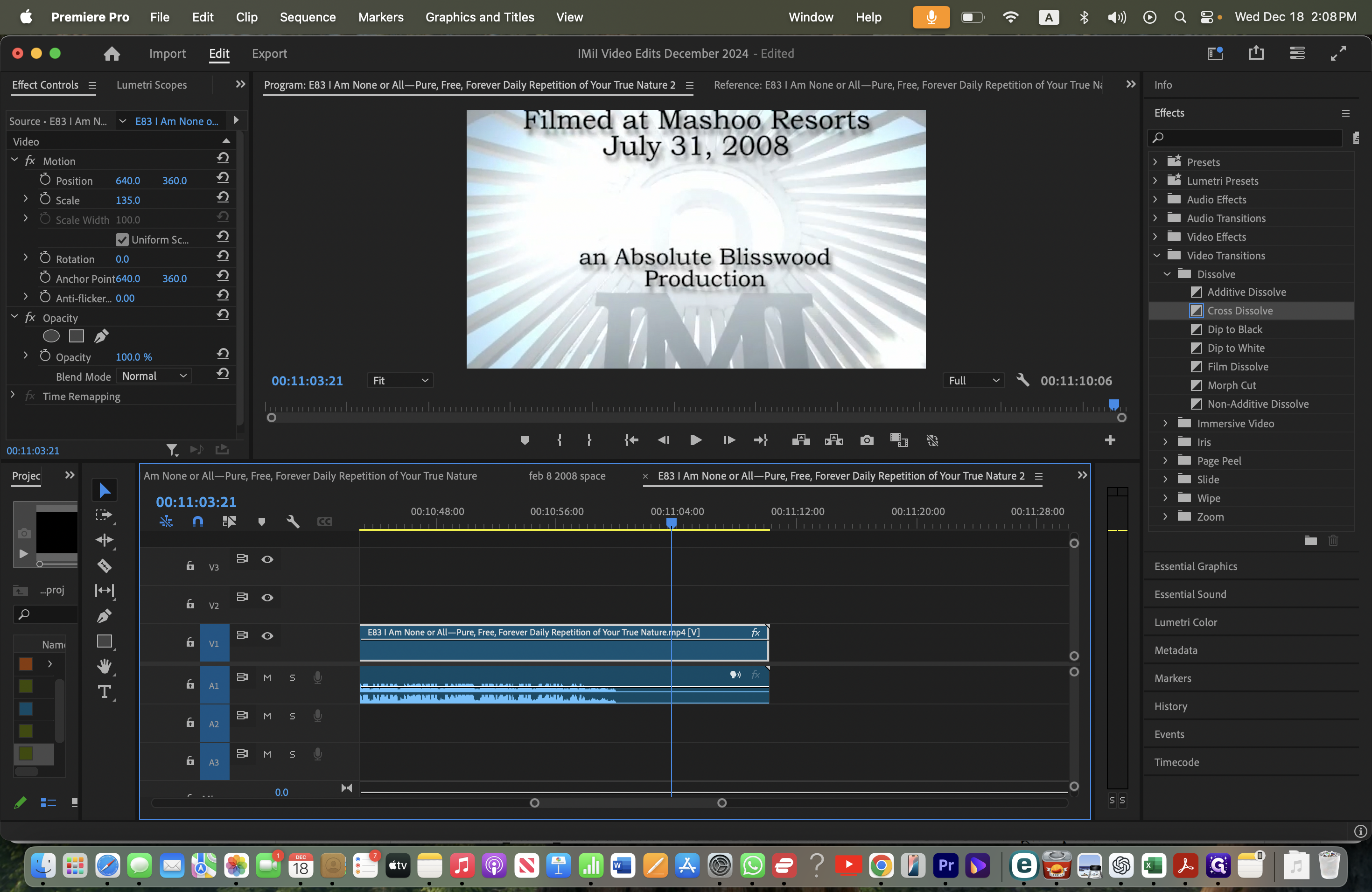Go to Out point in Program monitor
This screenshot has width=1372, height=892.
pos(761,440)
